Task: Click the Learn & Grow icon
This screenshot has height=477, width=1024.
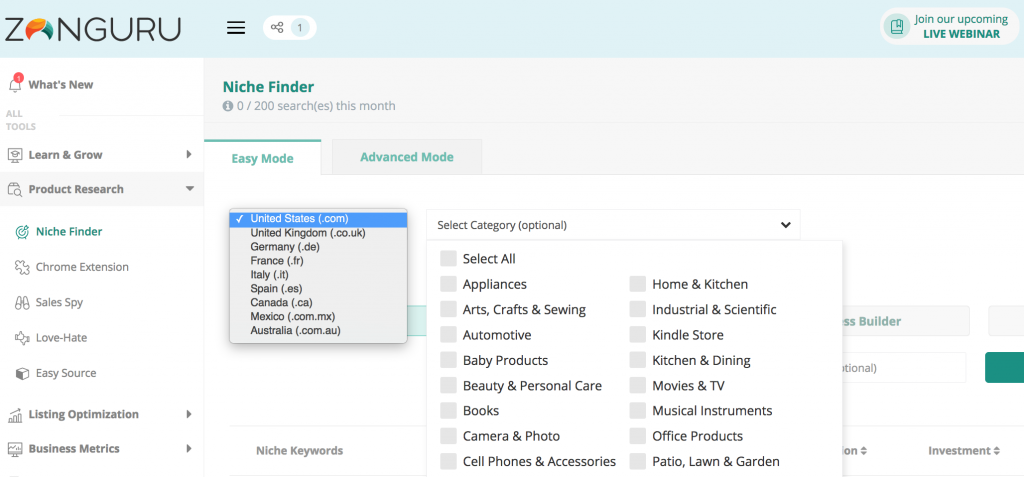Action: tap(14, 155)
